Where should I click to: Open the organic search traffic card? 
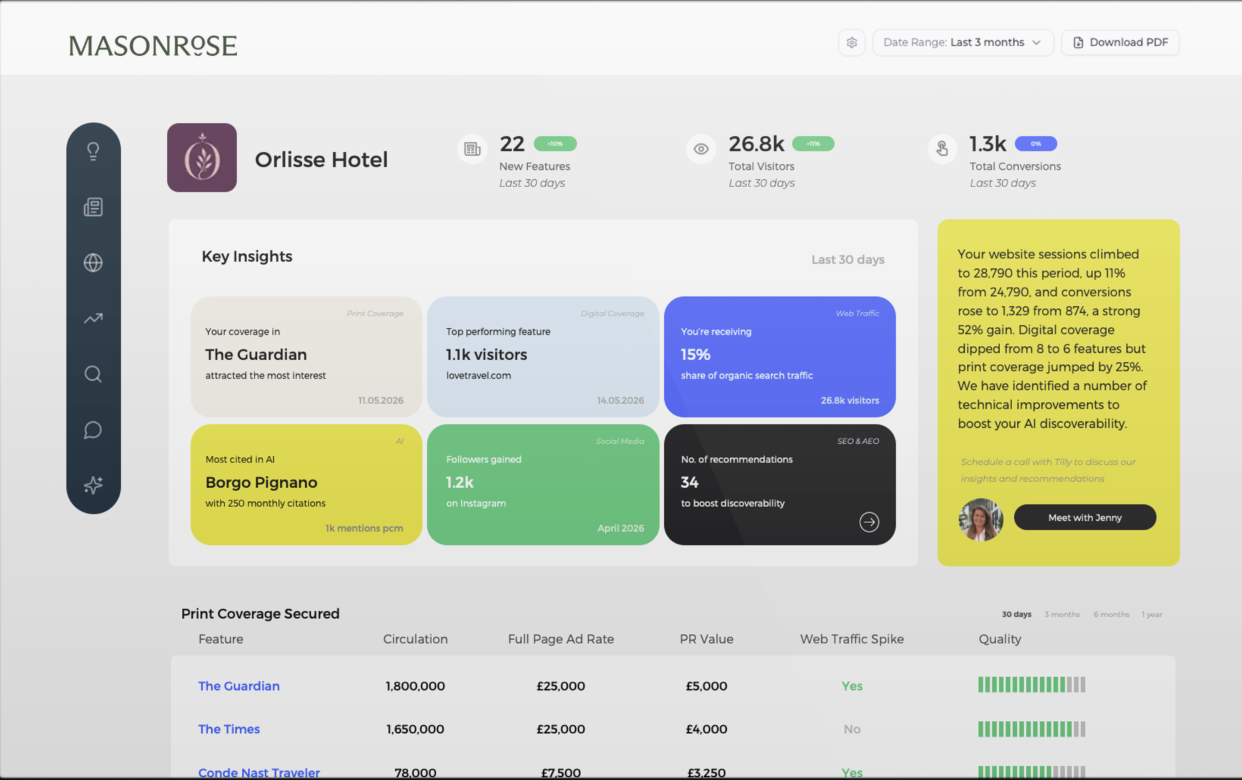[780, 356]
